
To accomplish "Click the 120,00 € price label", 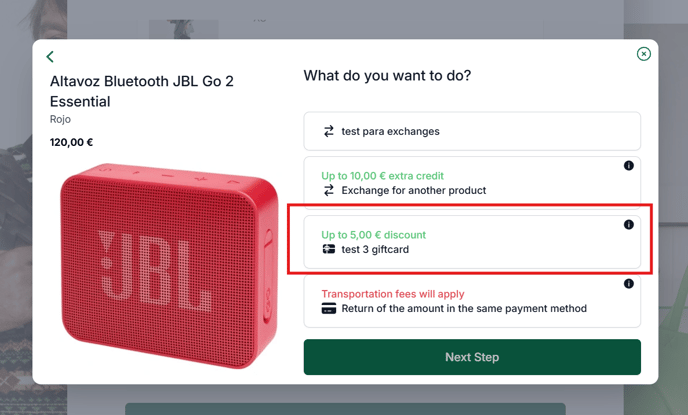I will 71,143.
